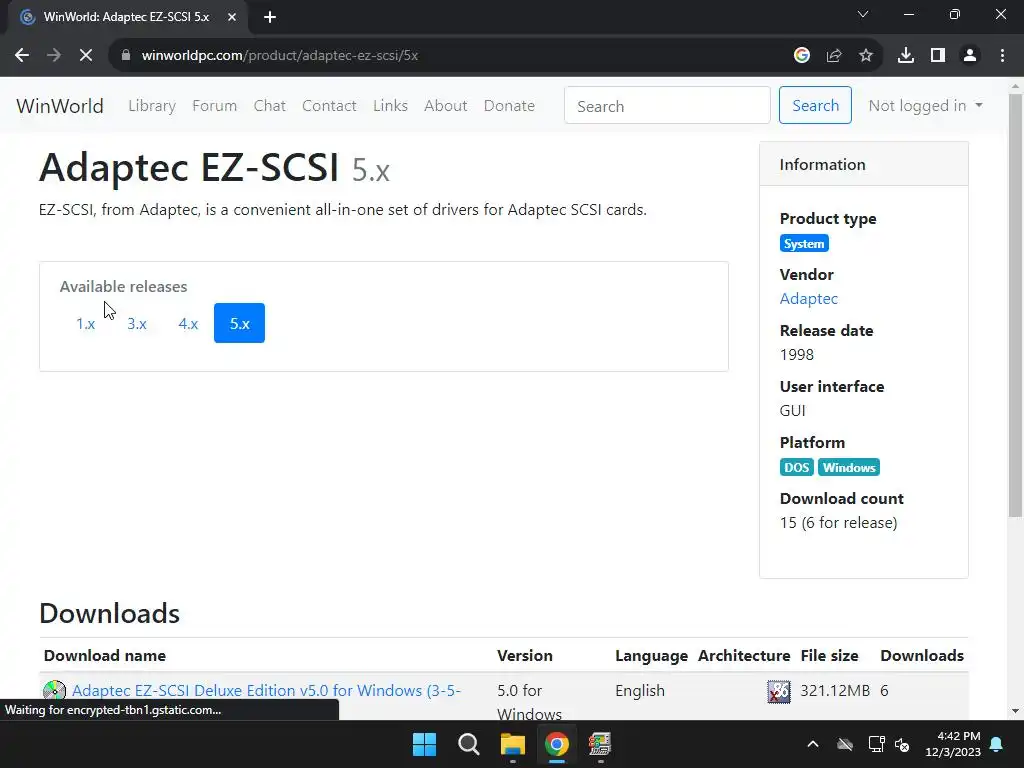
Task: Click the address bar URL
Action: point(280,56)
